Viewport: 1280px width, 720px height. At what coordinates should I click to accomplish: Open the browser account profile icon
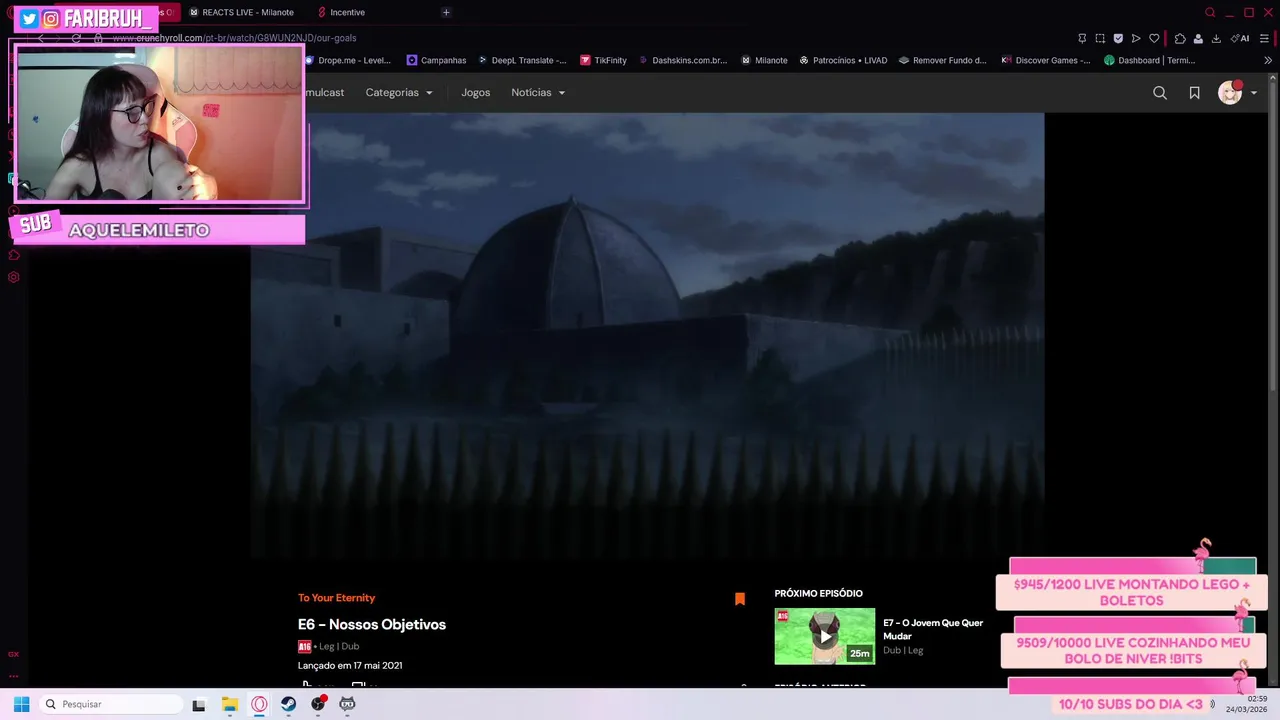(1198, 38)
